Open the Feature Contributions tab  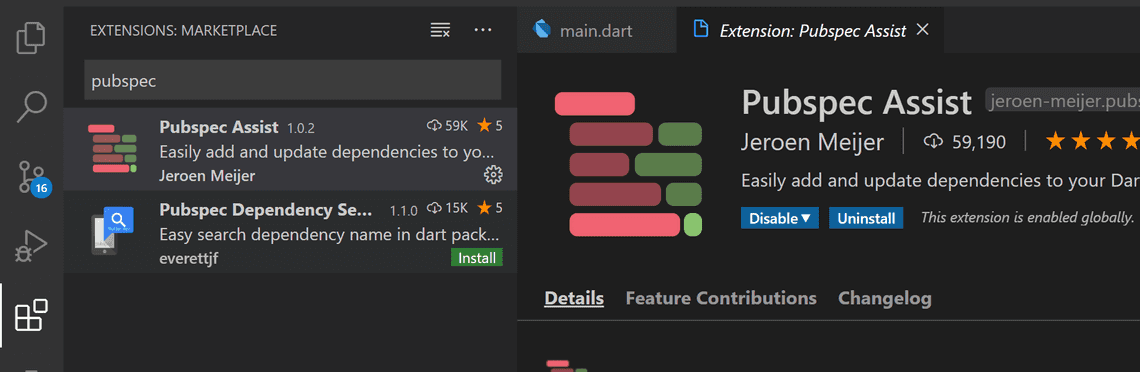[720, 298]
